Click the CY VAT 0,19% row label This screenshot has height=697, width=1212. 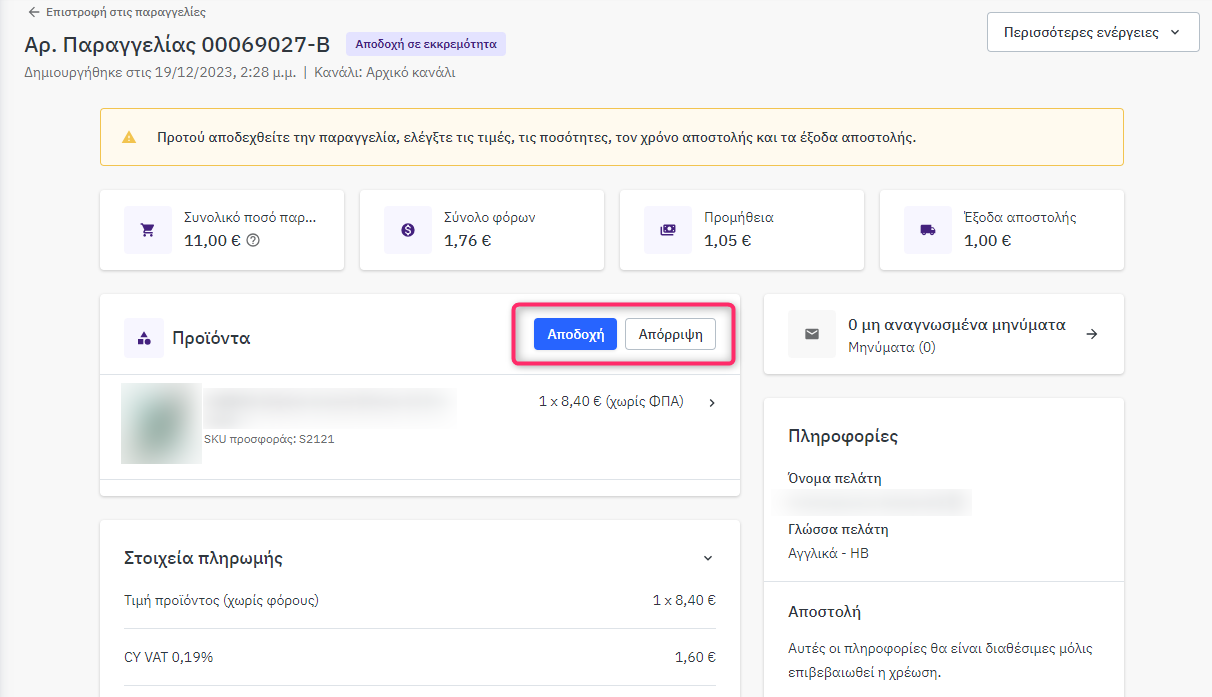click(168, 658)
